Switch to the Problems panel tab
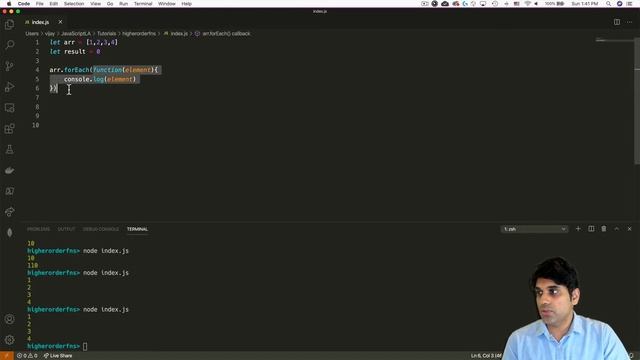This screenshot has width=640, height=360. pos(38,229)
